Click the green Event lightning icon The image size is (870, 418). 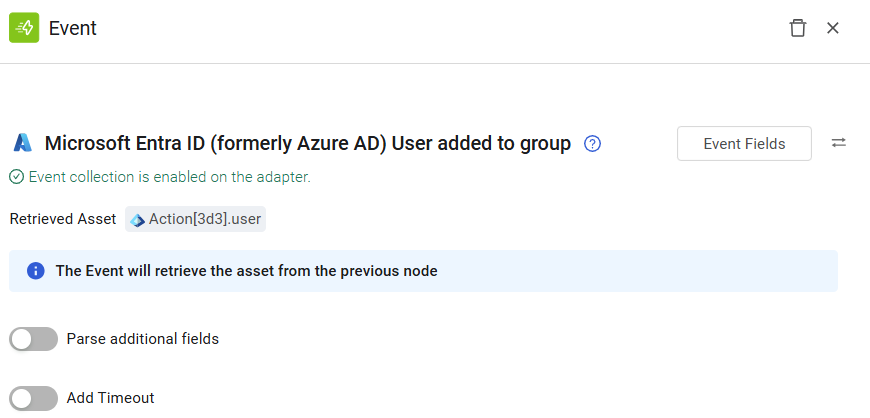(x=24, y=28)
